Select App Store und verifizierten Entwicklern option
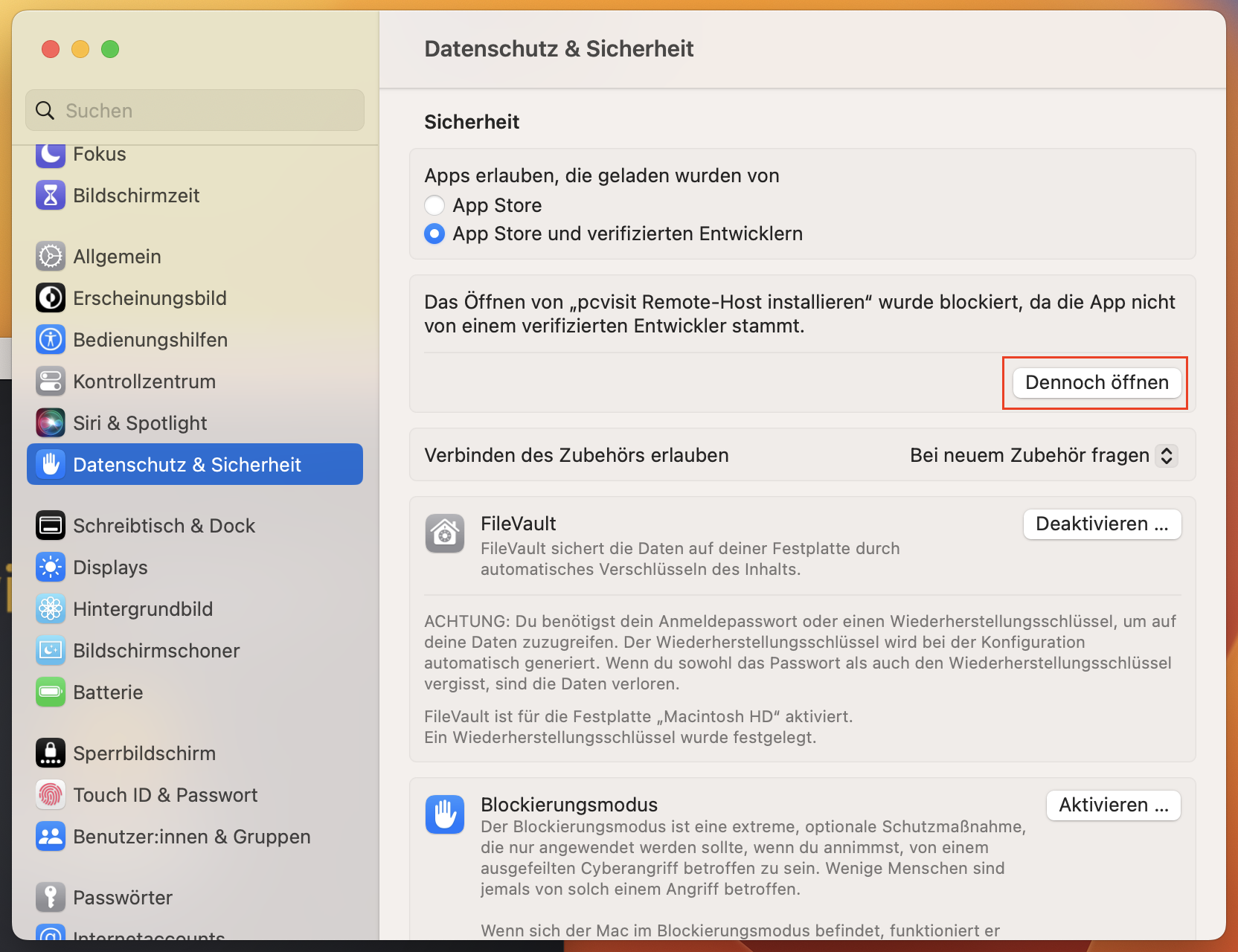Screen dimensions: 1238x952 [x=434, y=234]
